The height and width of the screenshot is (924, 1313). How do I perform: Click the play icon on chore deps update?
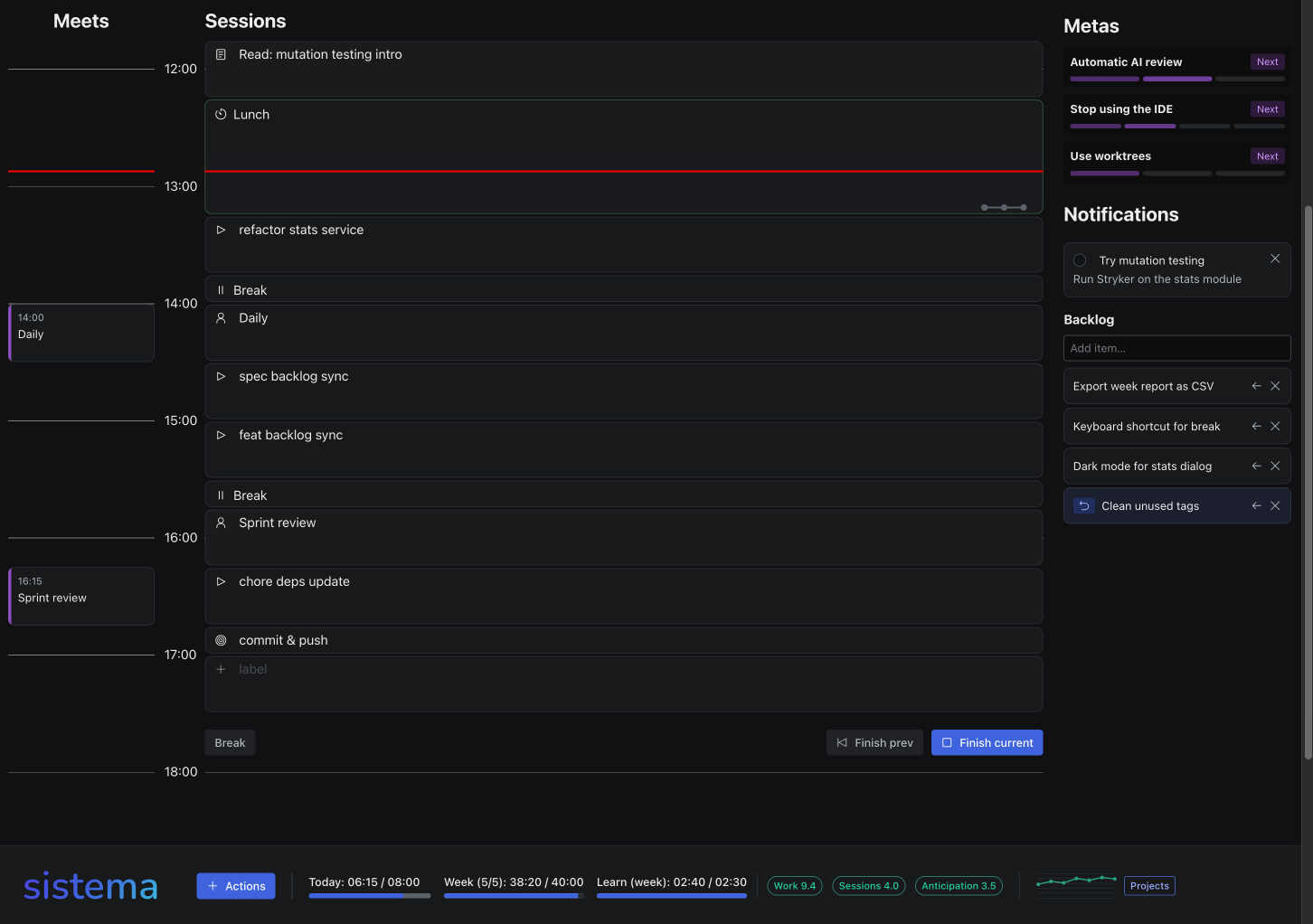(x=221, y=582)
